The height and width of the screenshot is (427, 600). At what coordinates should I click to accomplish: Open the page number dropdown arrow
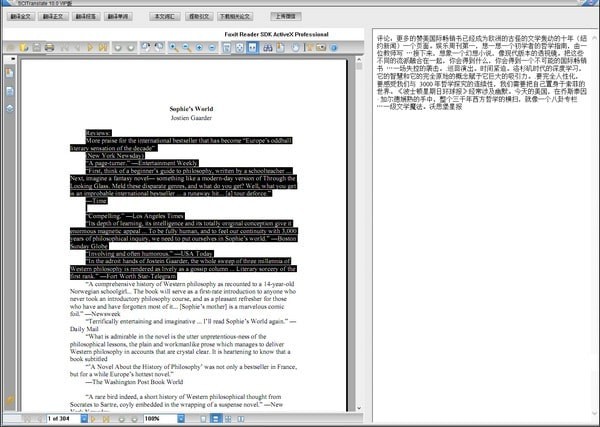(84, 419)
